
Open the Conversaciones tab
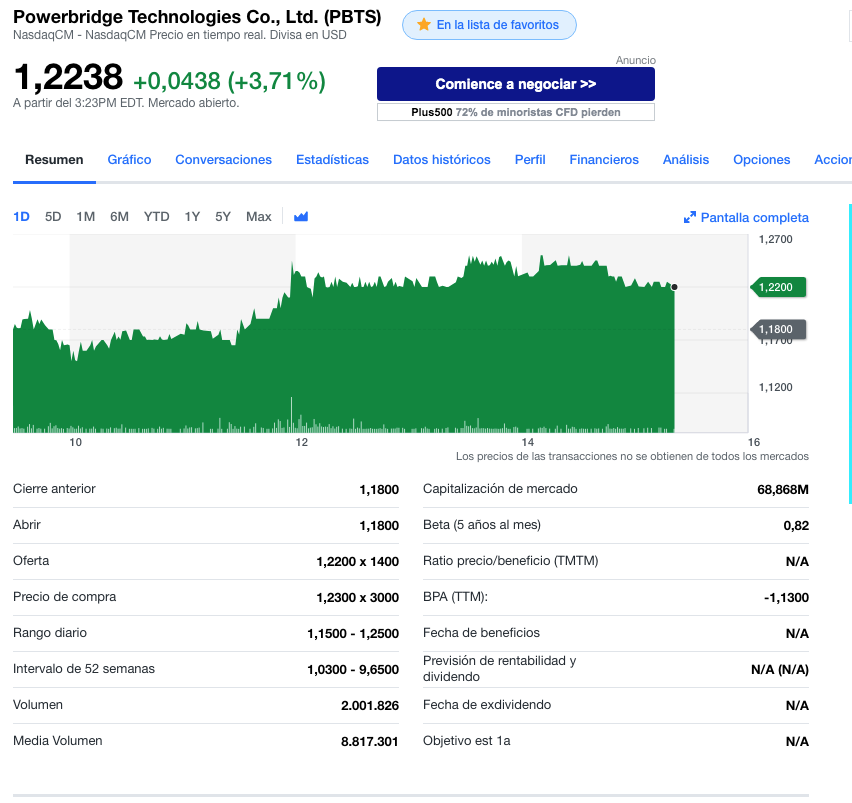click(x=223, y=160)
